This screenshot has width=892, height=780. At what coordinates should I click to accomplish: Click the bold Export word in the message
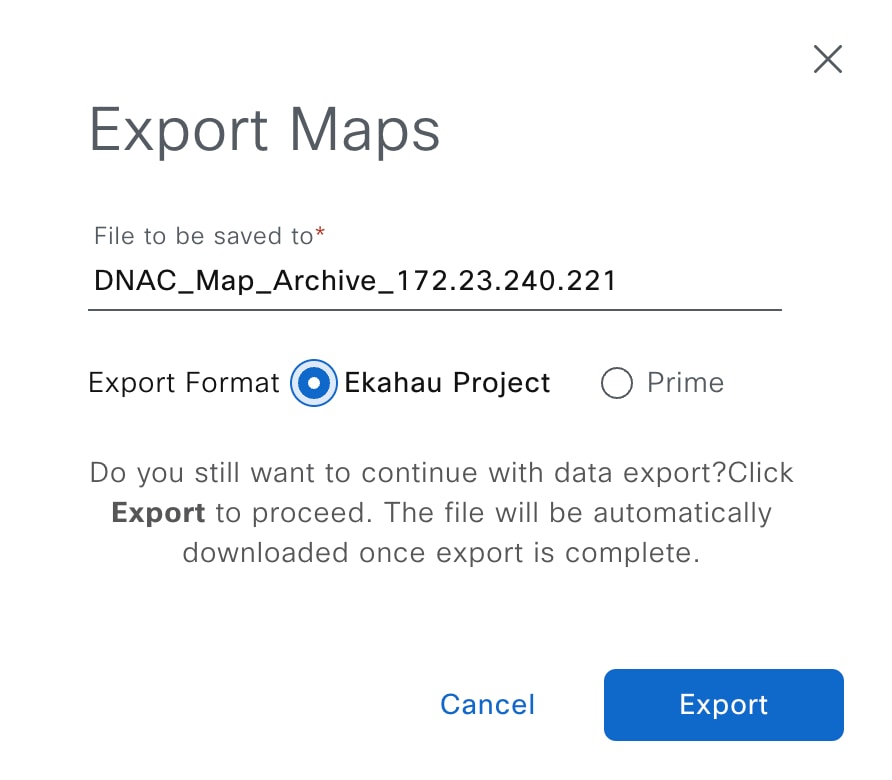(158, 513)
